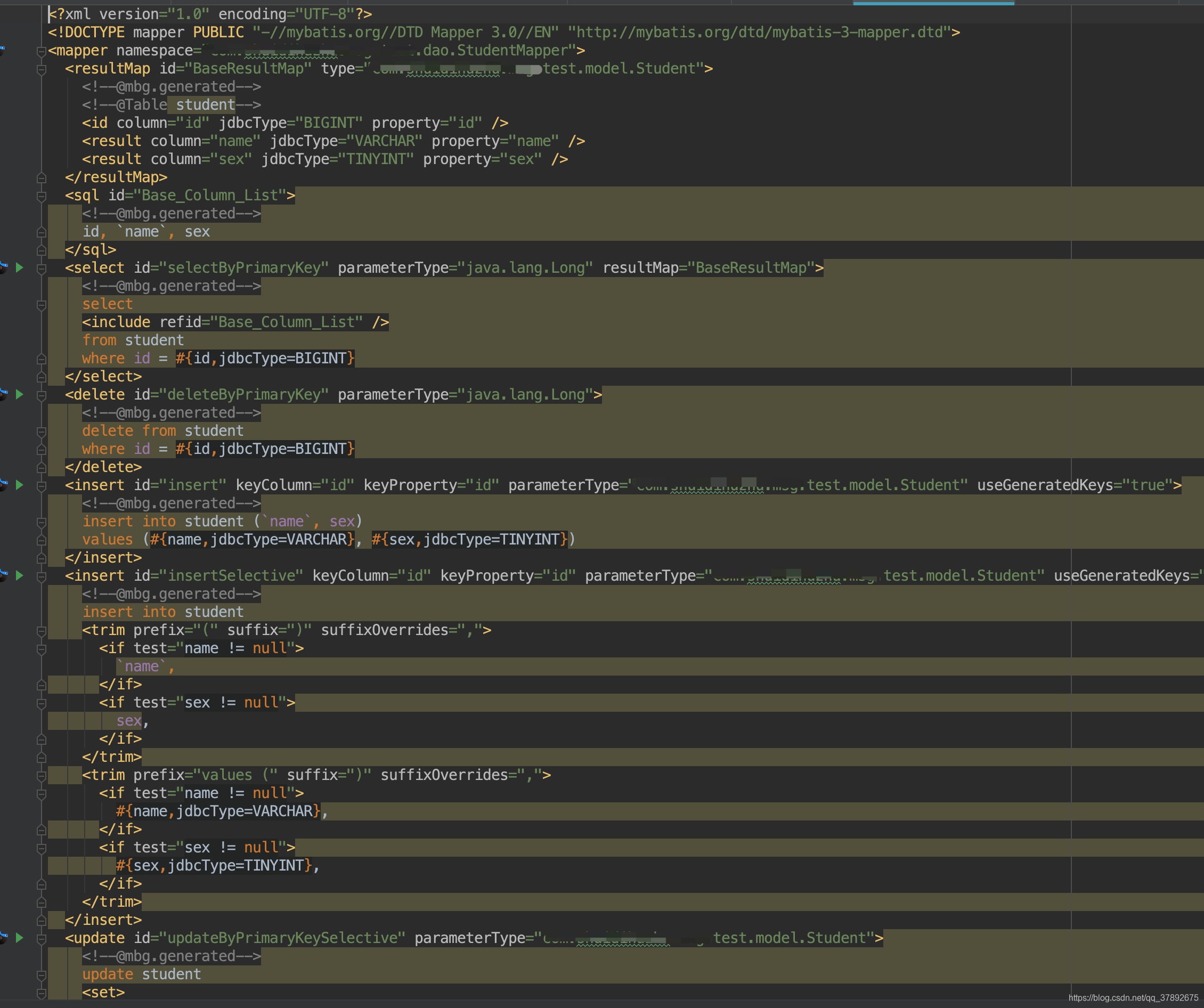Screen dimensions: 1204x1008
Task: Fold the first trim prefix="(" block
Action: coord(41,631)
